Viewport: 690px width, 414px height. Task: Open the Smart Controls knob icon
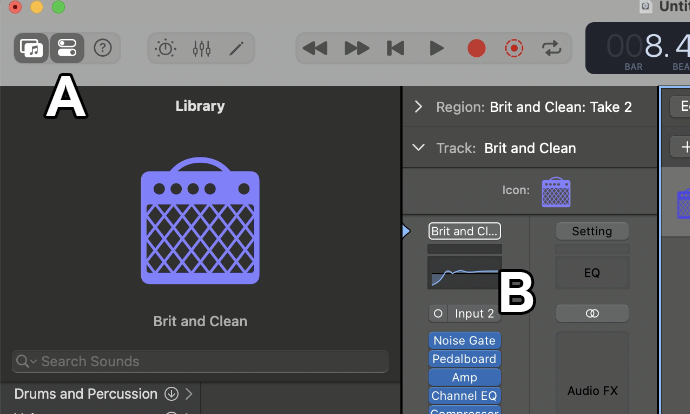(x=166, y=48)
